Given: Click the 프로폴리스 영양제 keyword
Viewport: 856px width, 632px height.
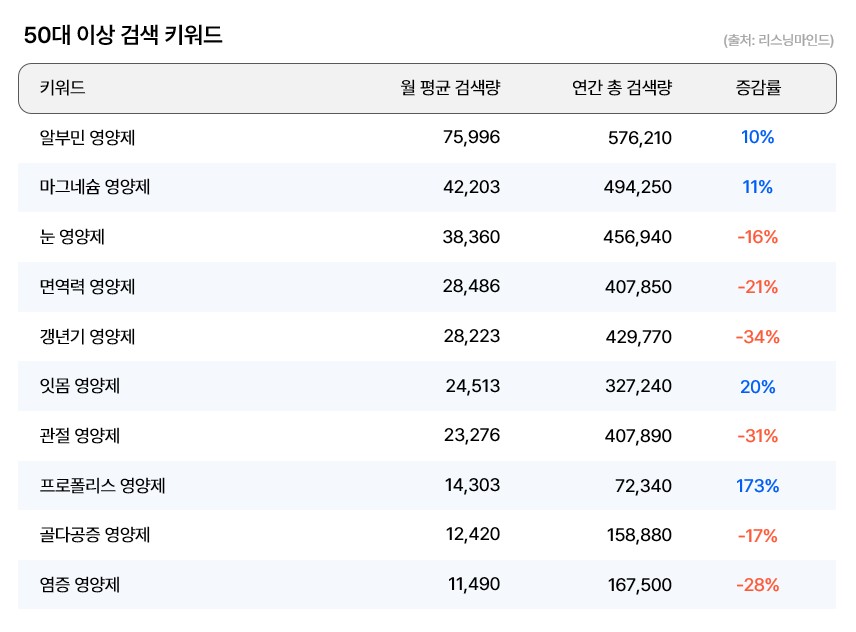Looking at the screenshot, I should coord(102,486).
